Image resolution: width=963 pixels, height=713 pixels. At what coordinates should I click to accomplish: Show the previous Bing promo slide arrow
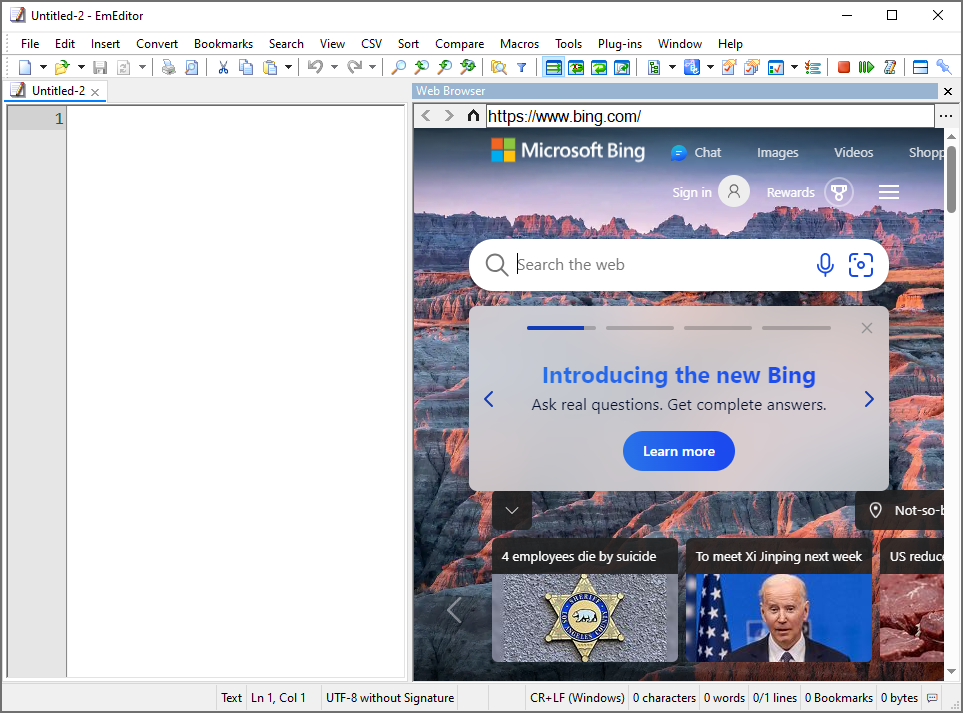point(489,399)
